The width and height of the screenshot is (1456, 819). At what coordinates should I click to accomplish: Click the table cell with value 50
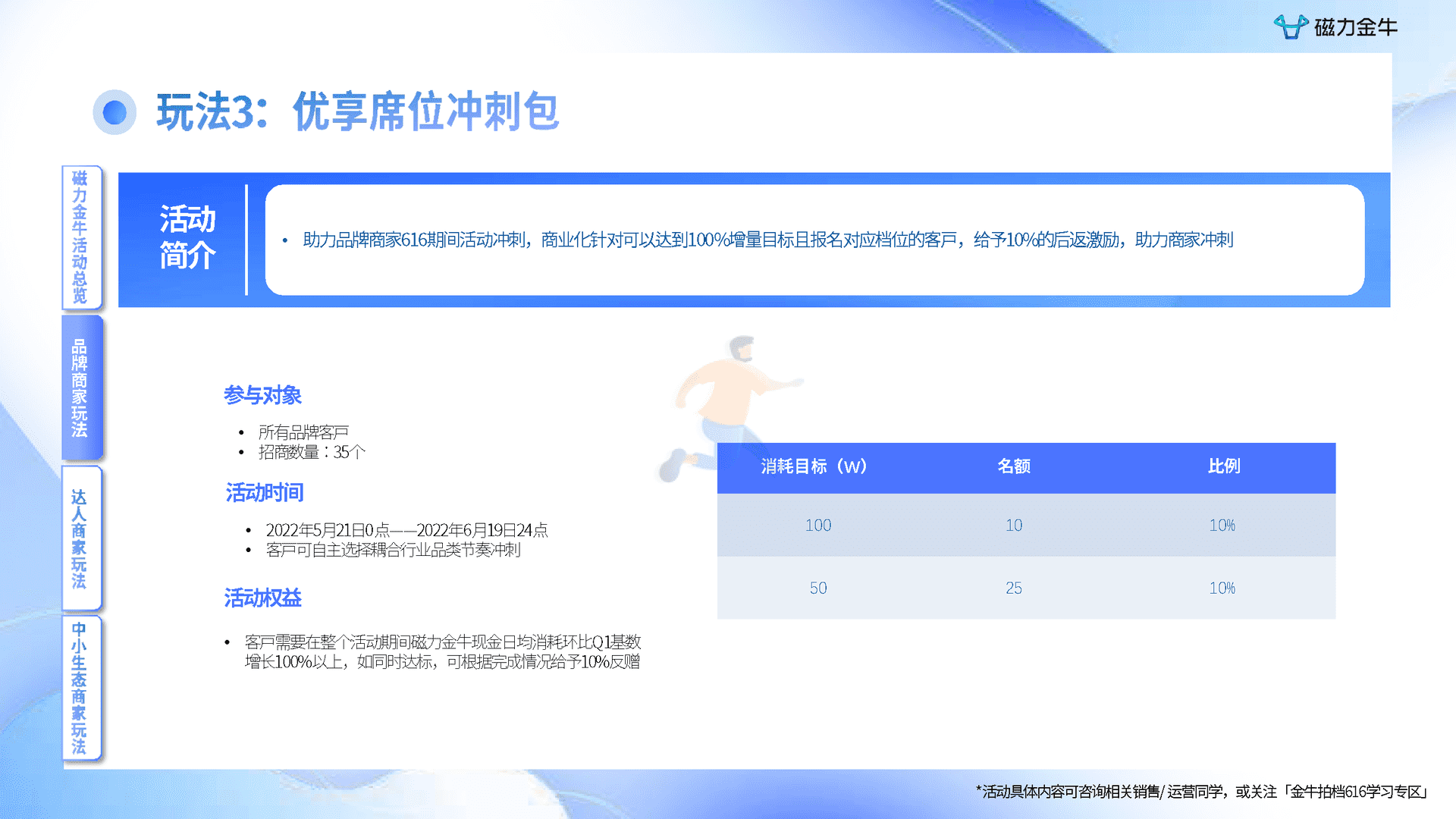coord(818,588)
